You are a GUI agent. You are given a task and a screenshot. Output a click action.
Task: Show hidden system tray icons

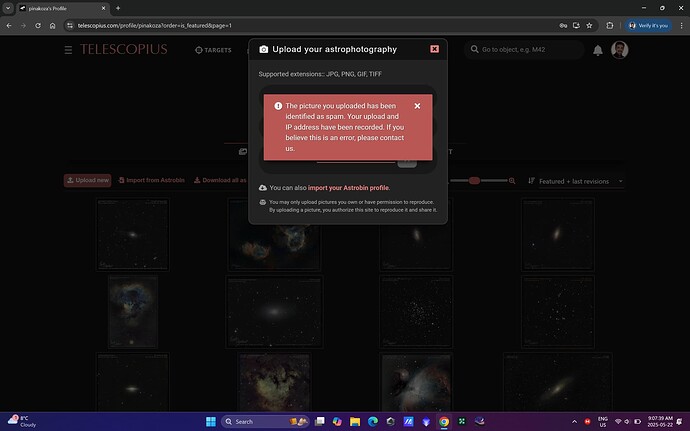coord(574,422)
